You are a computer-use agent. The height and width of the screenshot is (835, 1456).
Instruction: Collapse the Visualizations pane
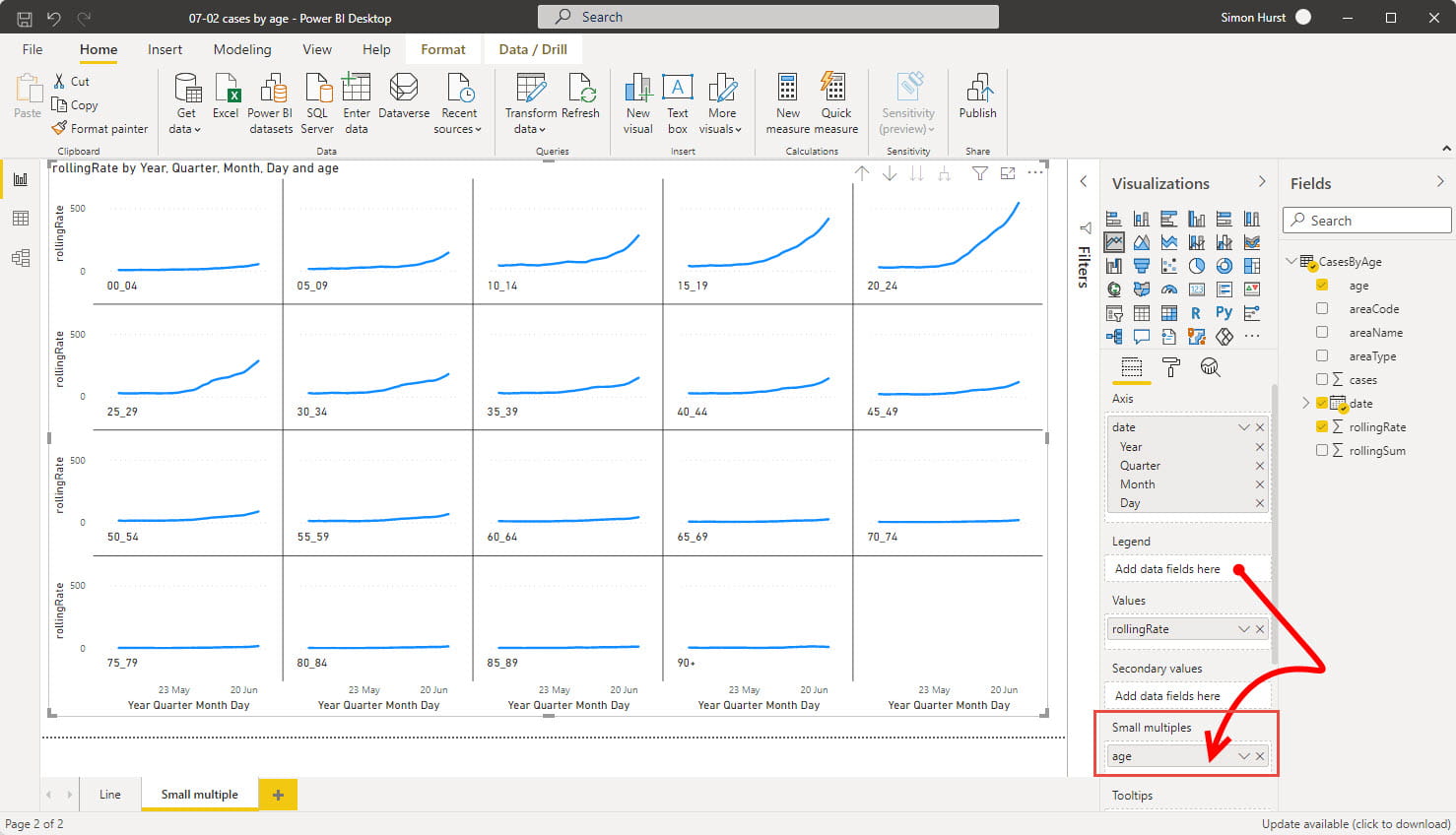click(1262, 182)
